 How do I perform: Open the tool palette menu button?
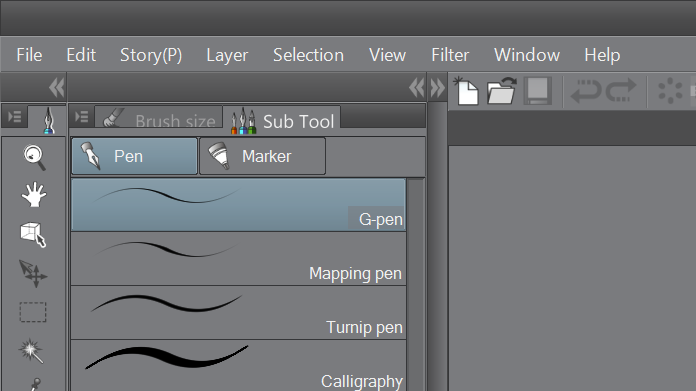click(x=15, y=117)
